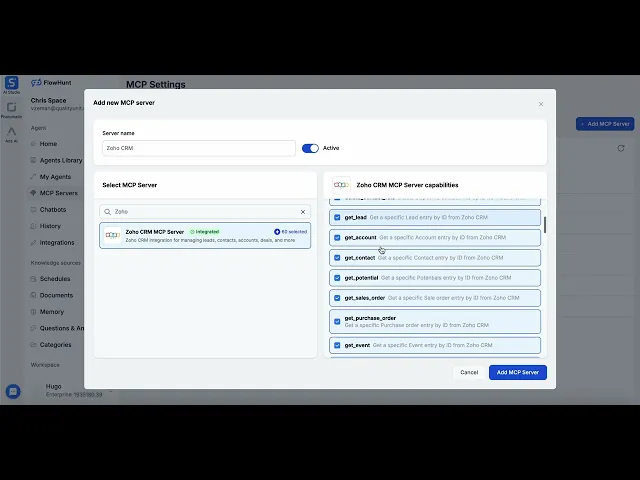The image size is (640, 480).
Task: Uncheck the get_sales_order capability
Action: (x=337, y=298)
